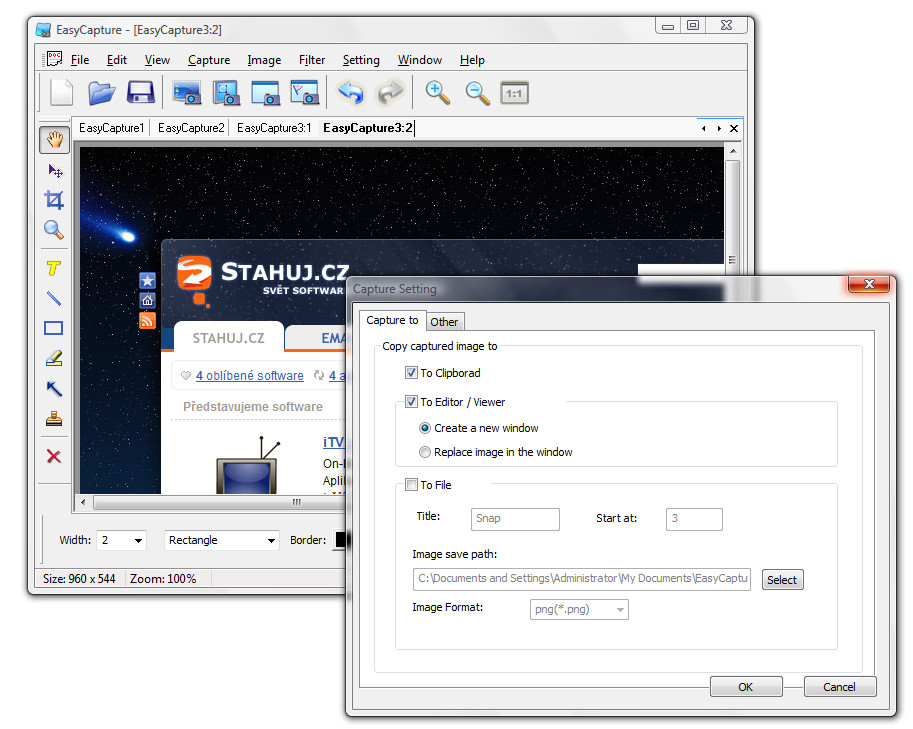This screenshot has height=729, width=913.
Task: Enable the To File checkbox
Action: 411,484
